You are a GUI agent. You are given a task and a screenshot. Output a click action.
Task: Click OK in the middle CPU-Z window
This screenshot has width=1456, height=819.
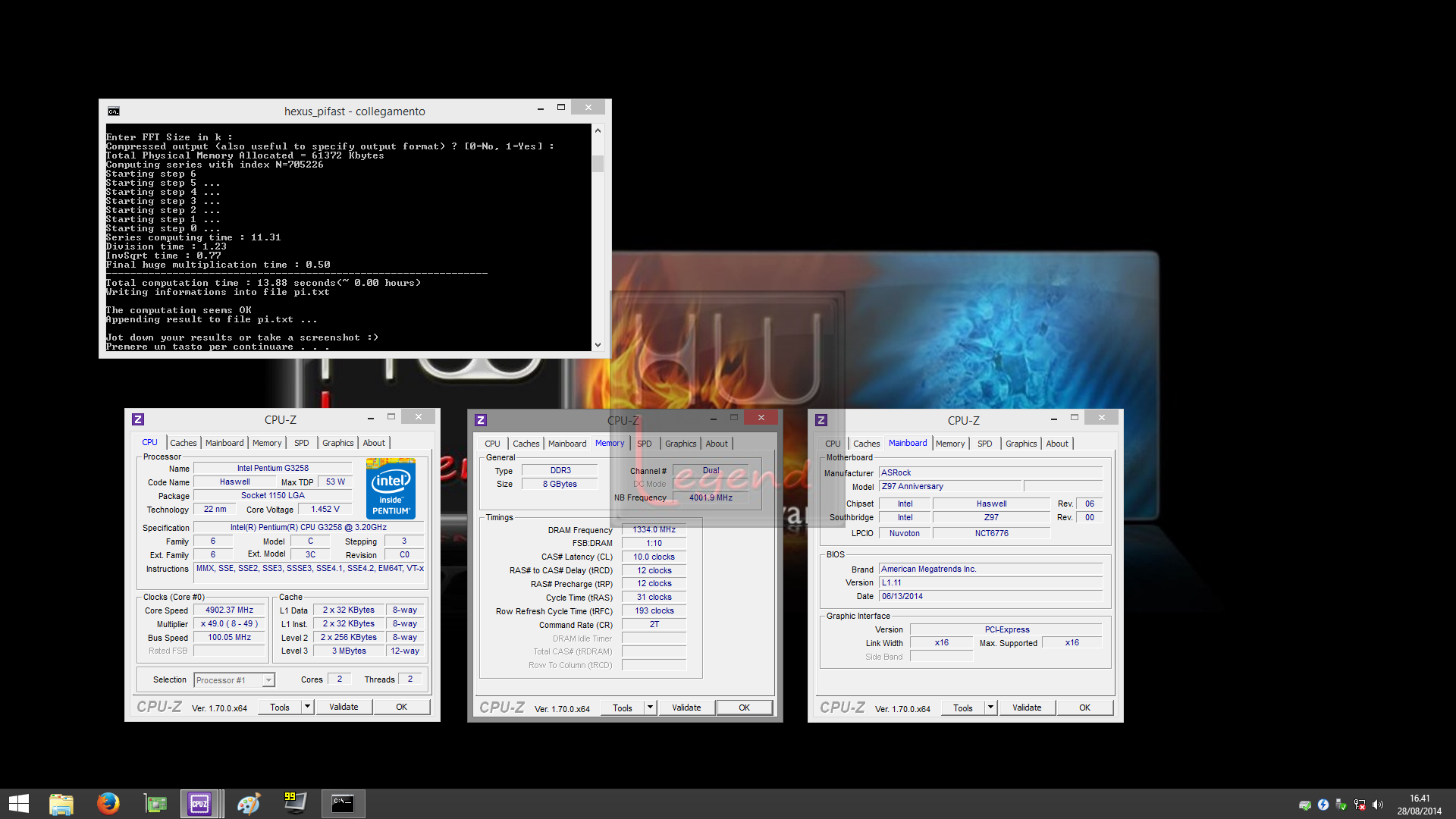coord(745,708)
